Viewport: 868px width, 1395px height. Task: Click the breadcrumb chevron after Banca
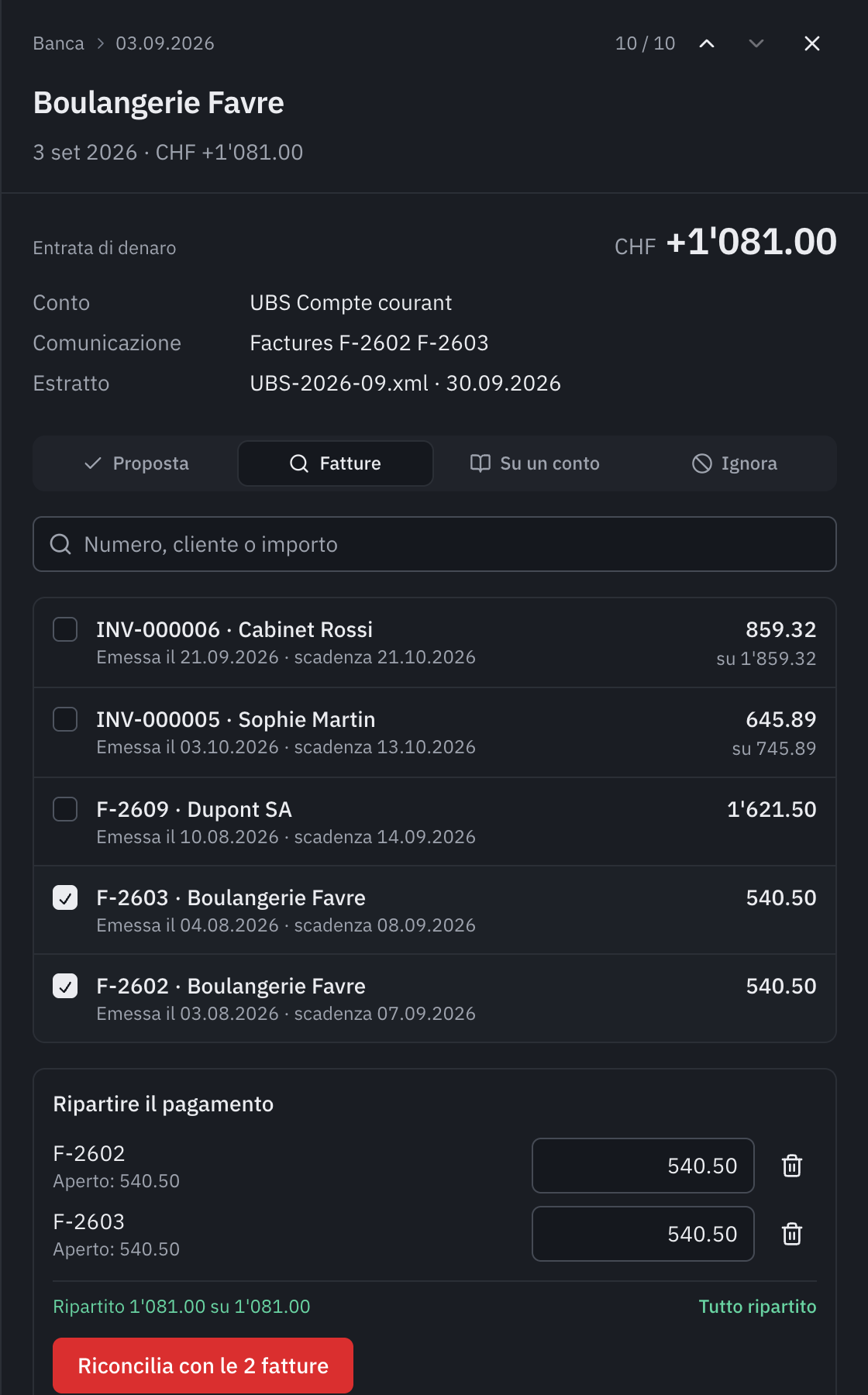pos(100,43)
